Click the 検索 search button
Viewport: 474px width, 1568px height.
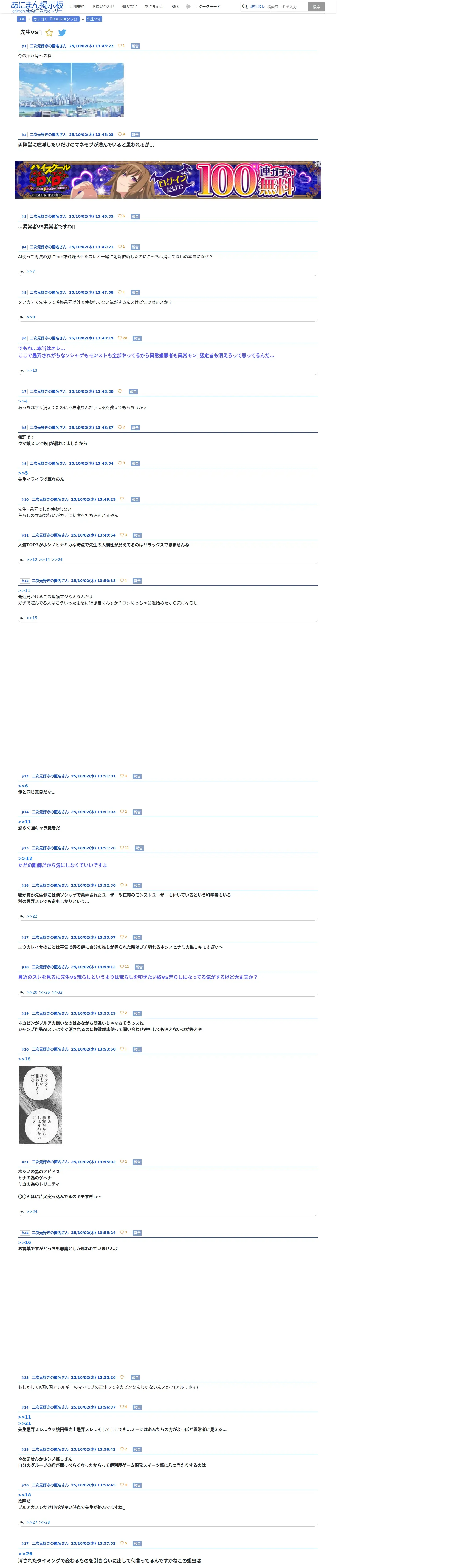click(316, 7)
